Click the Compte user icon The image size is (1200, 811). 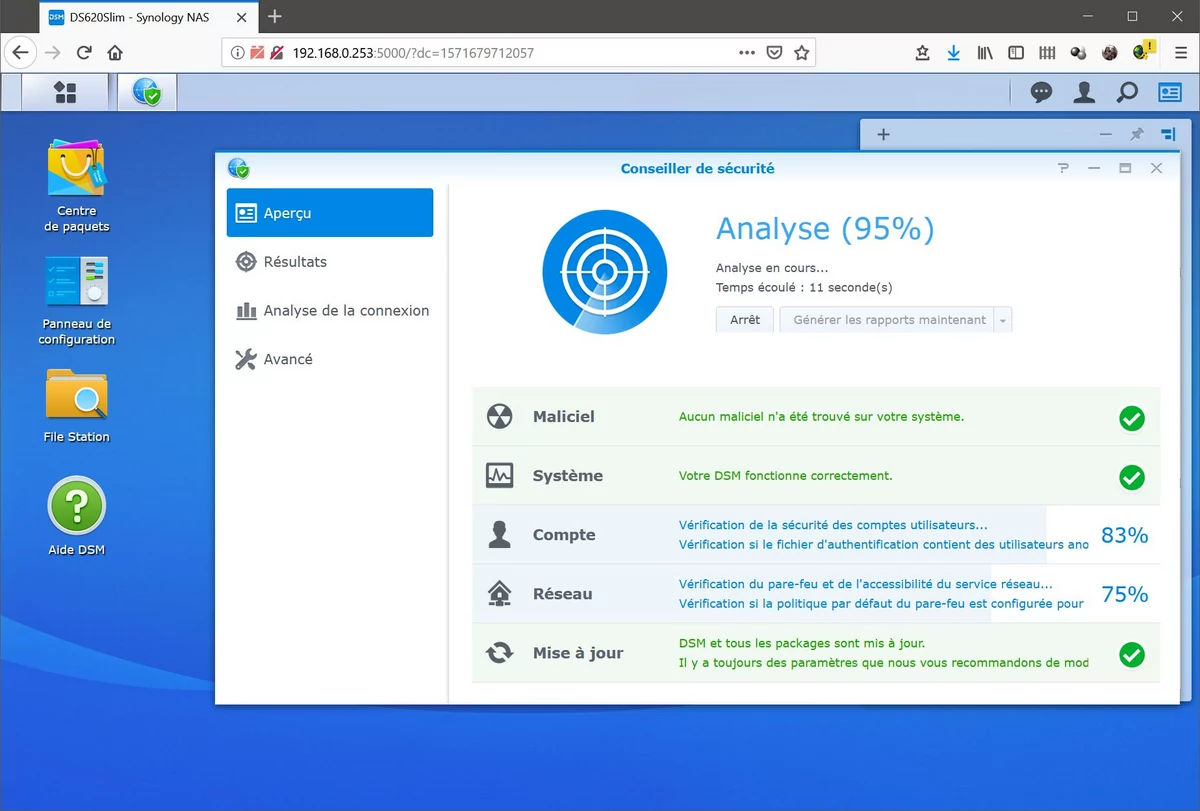pyautogui.click(x=499, y=535)
